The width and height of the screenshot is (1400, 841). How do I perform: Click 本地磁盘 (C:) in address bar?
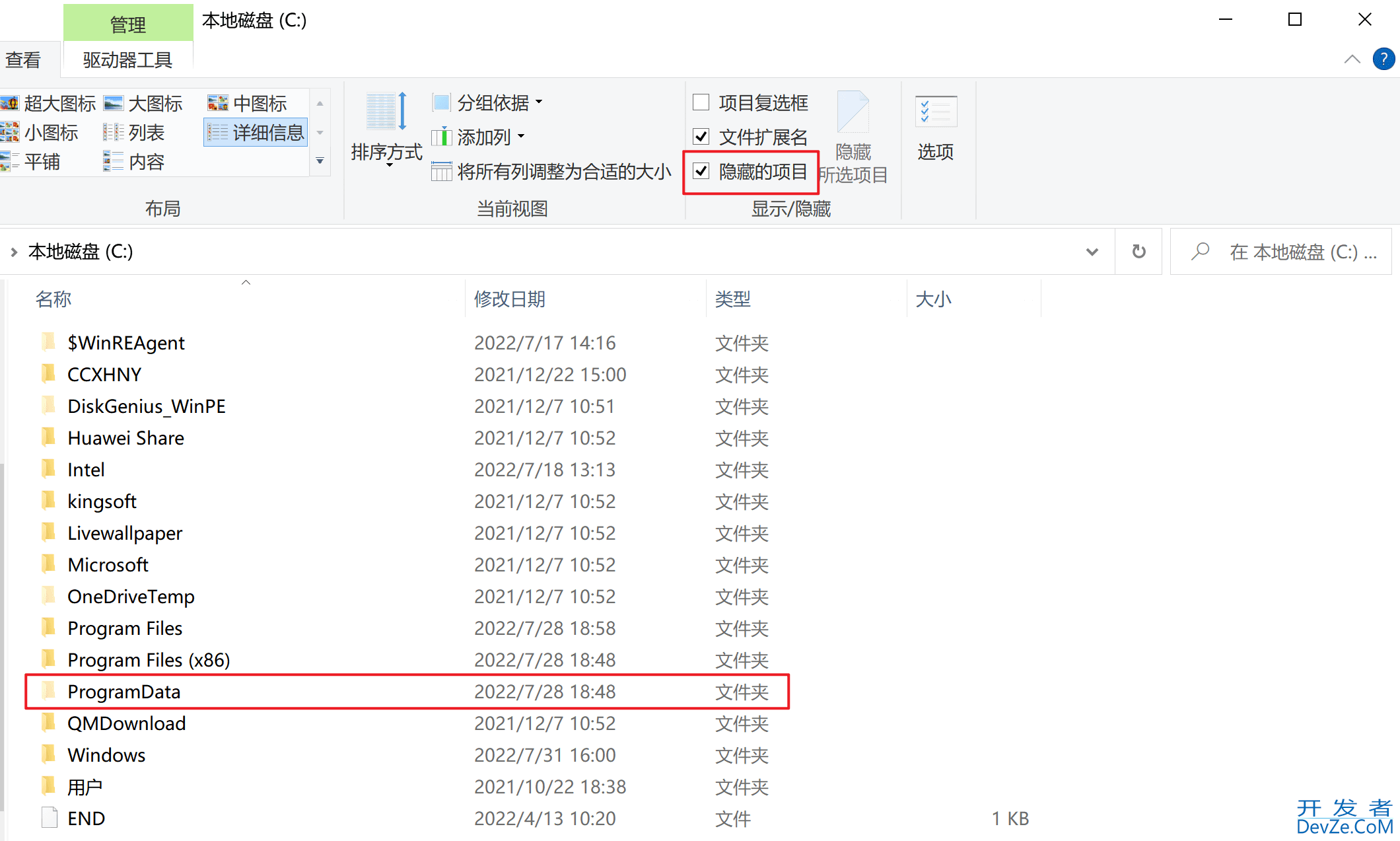click(81, 252)
